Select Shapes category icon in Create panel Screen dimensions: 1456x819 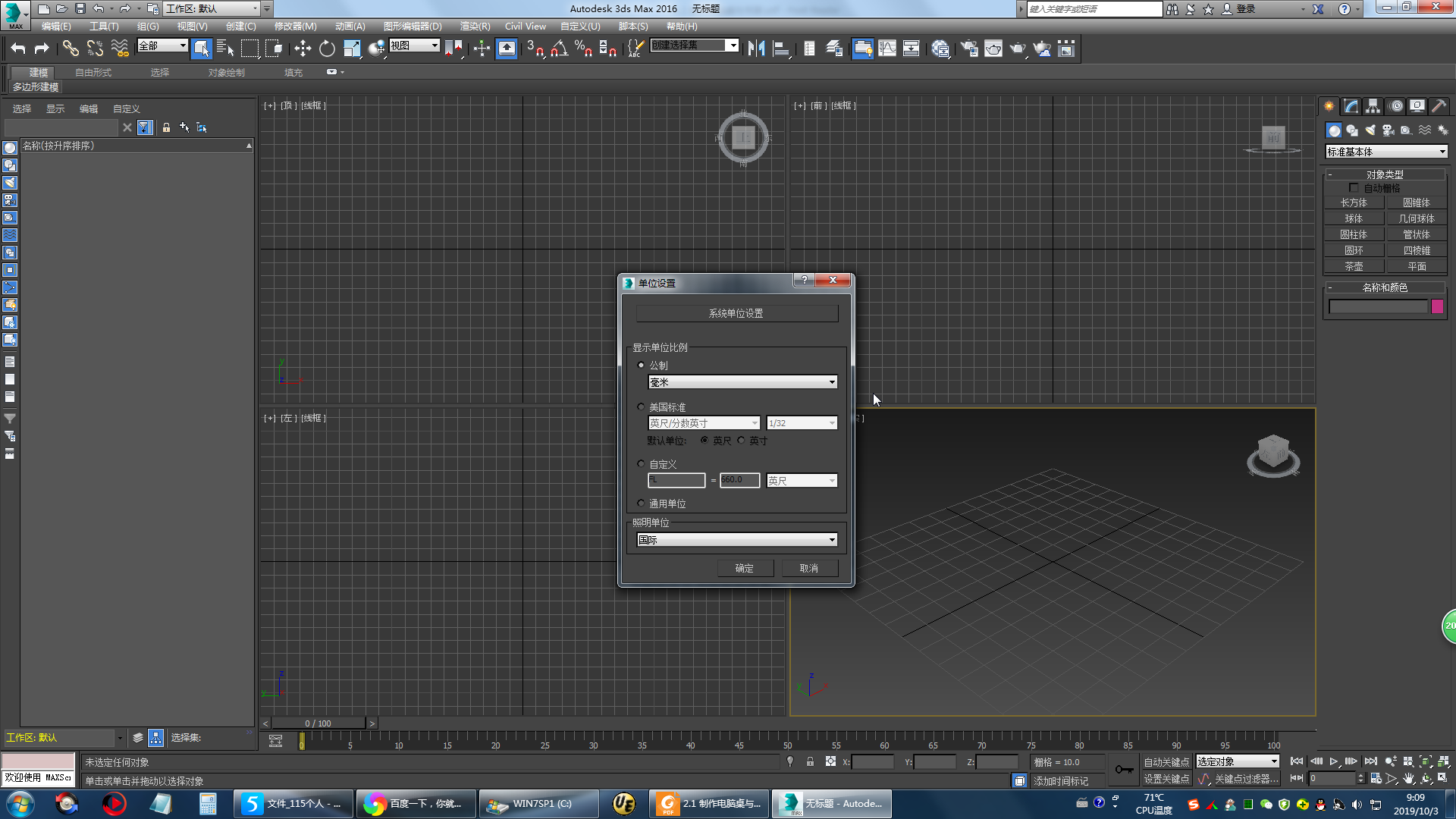click(x=1352, y=130)
